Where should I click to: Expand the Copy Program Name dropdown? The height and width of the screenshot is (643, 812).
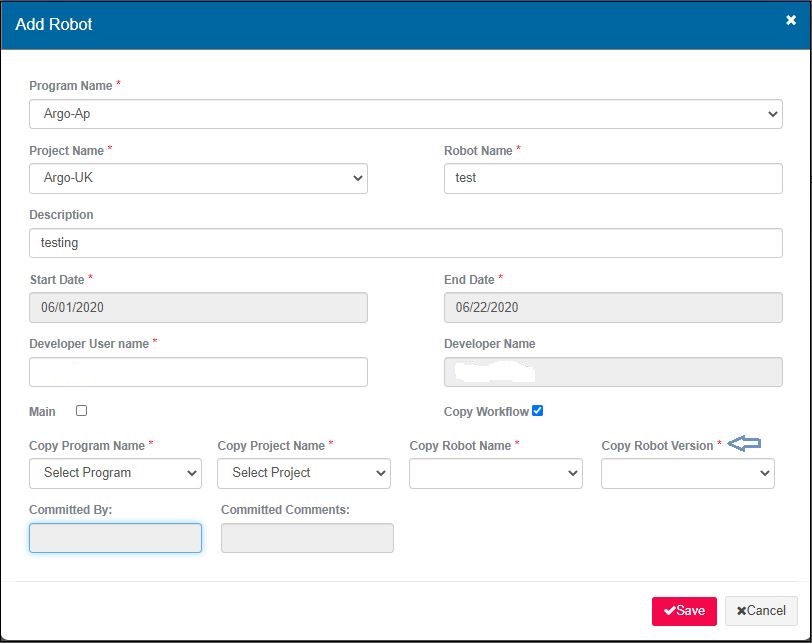(x=115, y=473)
